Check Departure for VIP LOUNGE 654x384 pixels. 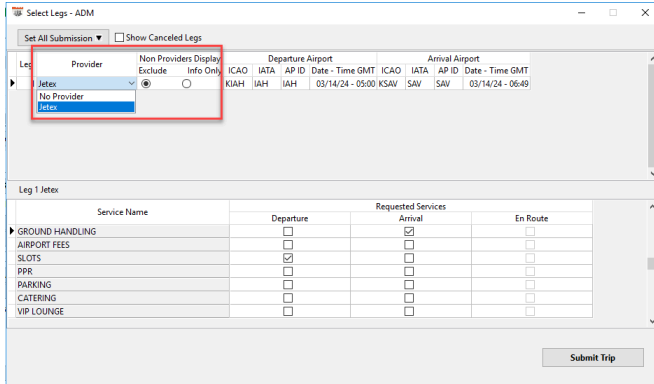click(x=288, y=311)
